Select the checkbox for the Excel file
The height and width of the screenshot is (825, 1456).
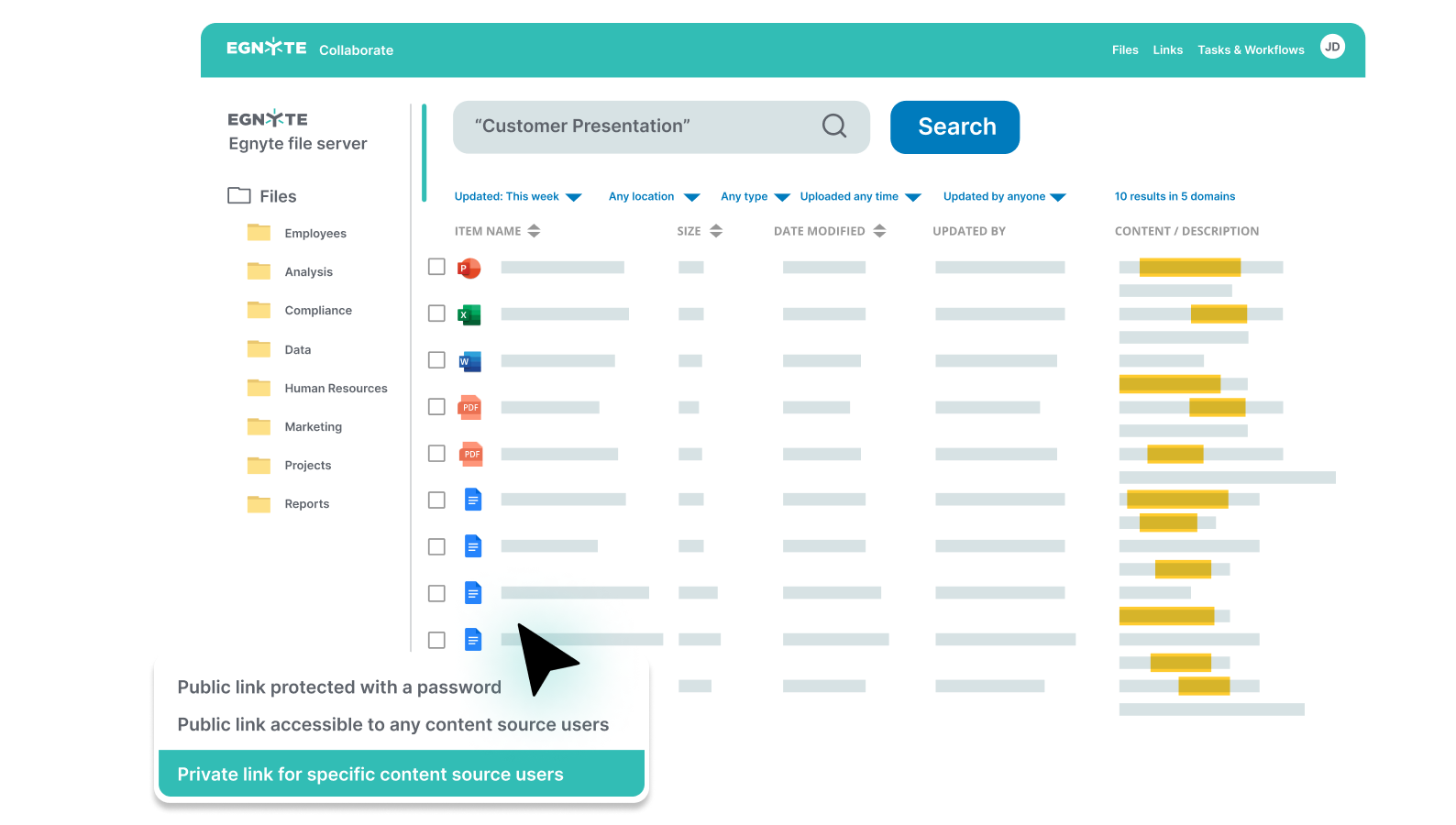[436, 313]
